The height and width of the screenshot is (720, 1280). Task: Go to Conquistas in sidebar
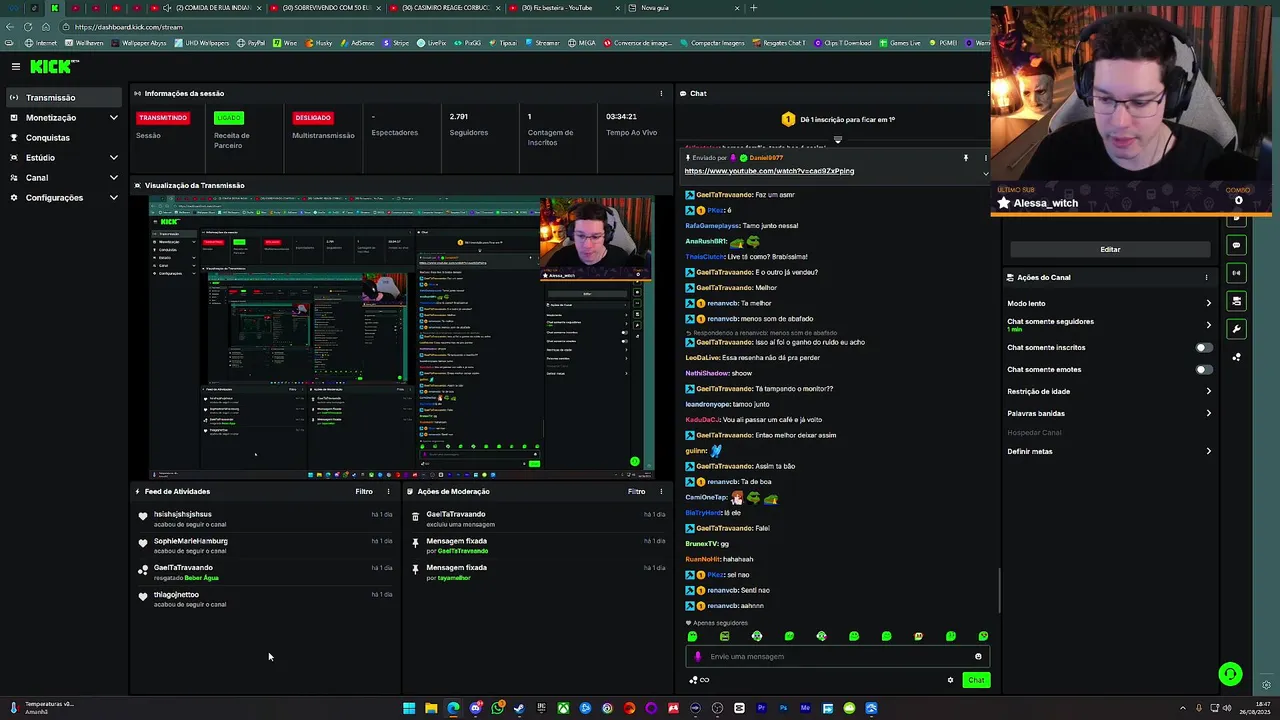62,138
